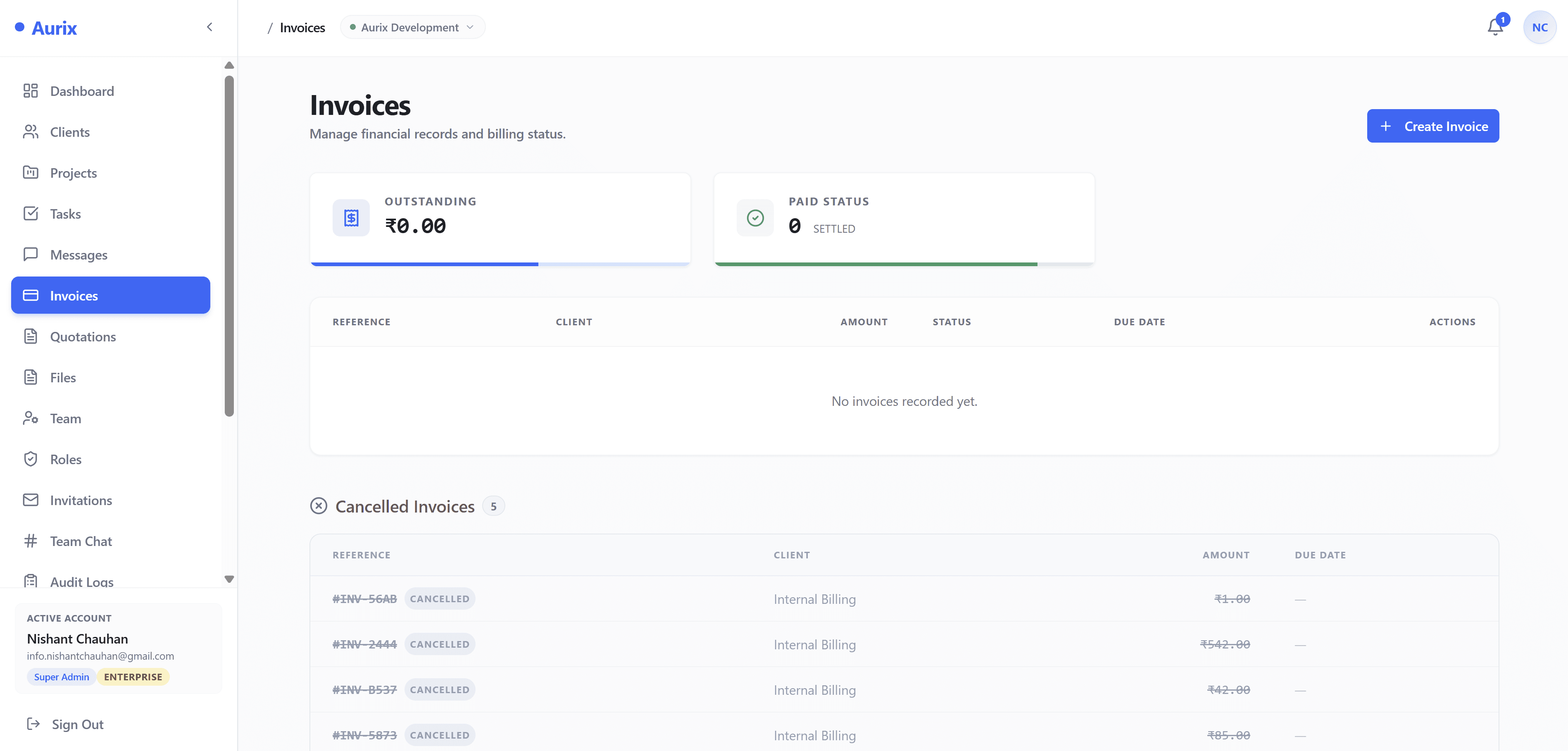Click the Clients people icon
Image resolution: width=1568 pixels, height=751 pixels.
click(31, 131)
